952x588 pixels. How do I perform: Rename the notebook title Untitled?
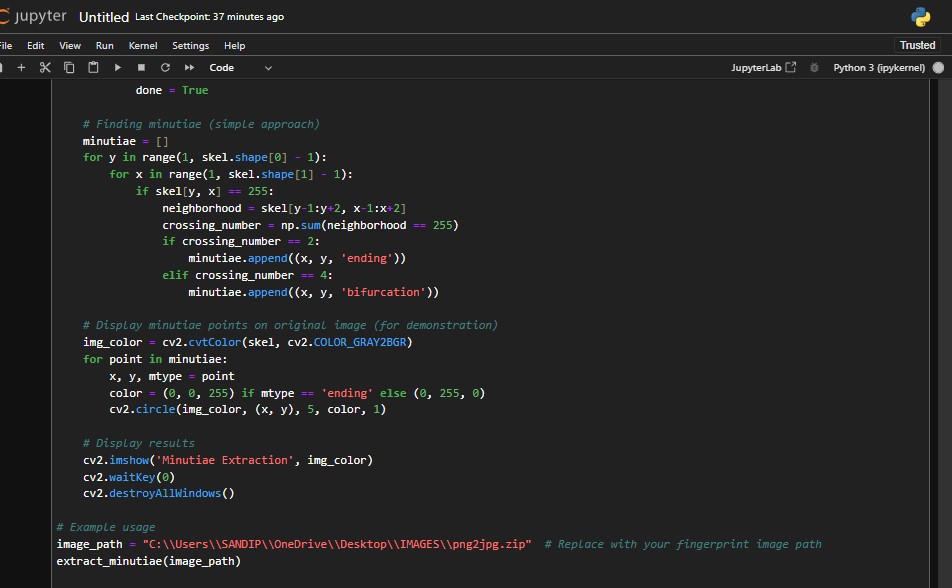click(x=104, y=17)
